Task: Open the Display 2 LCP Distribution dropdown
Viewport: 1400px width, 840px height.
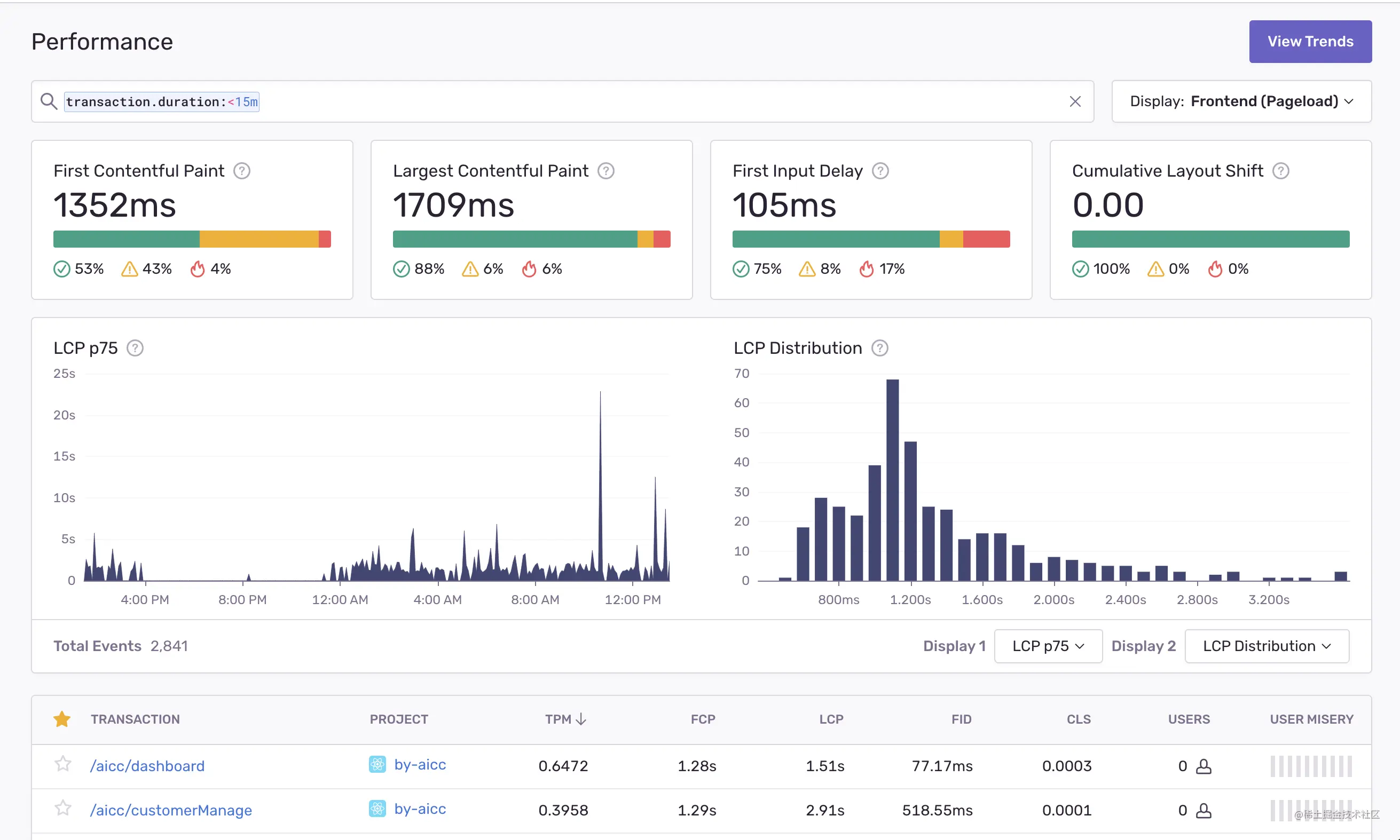Action: click(1267, 646)
